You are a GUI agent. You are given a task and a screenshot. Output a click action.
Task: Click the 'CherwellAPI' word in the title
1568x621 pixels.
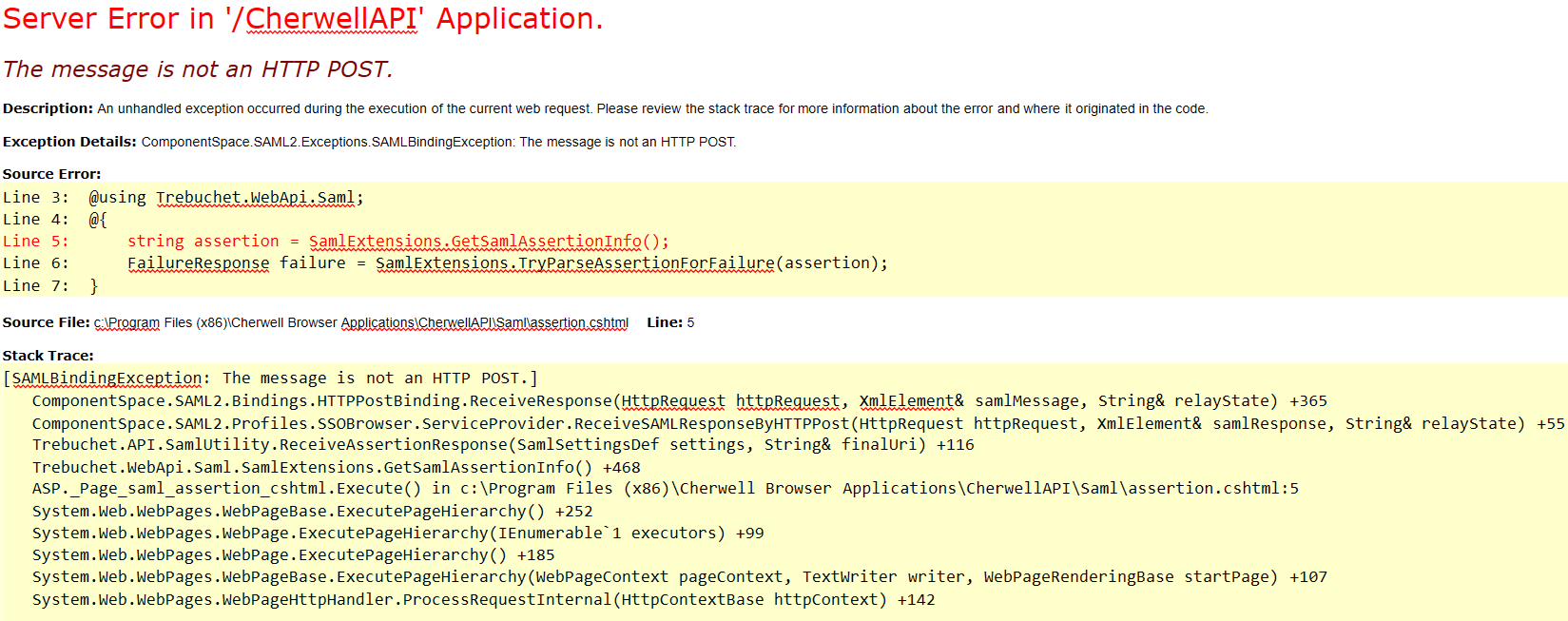(x=331, y=19)
